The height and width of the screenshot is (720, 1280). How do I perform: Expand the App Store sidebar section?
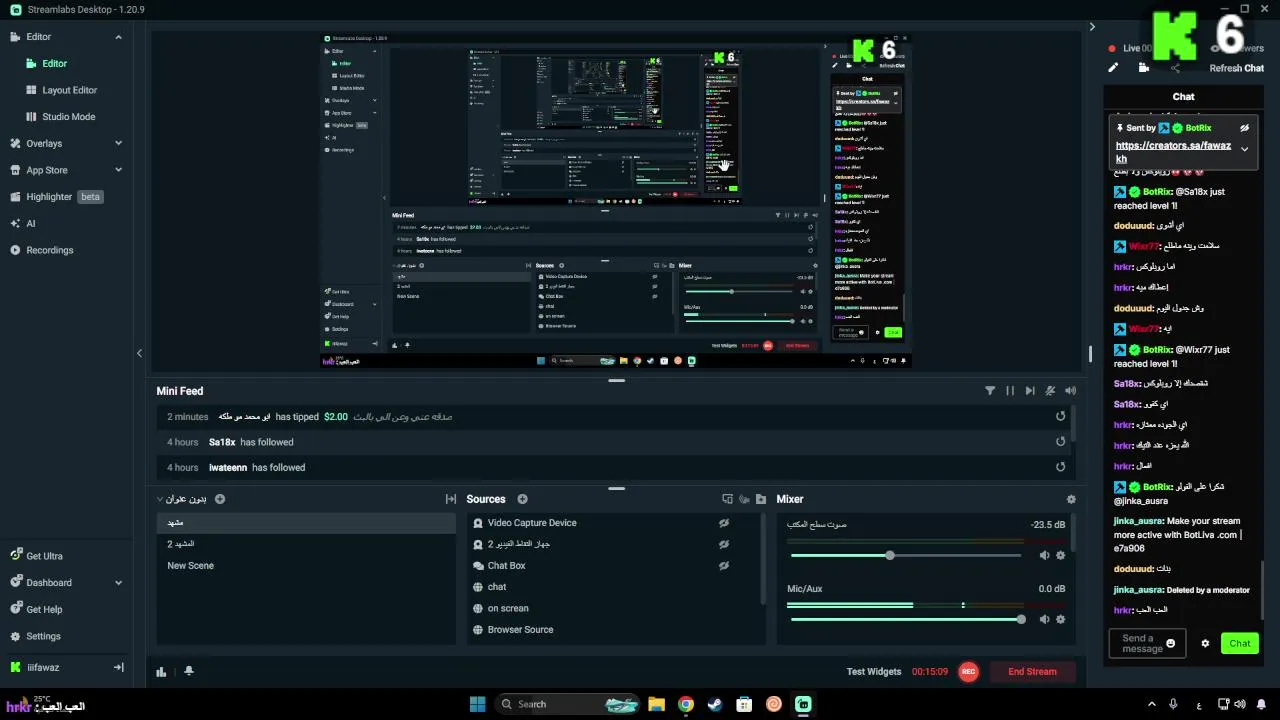click(118, 170)
